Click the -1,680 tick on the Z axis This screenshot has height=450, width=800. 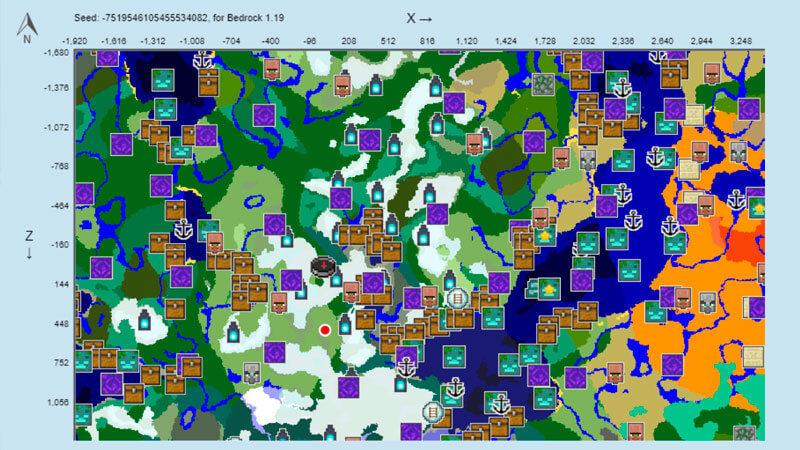point(56,51)
